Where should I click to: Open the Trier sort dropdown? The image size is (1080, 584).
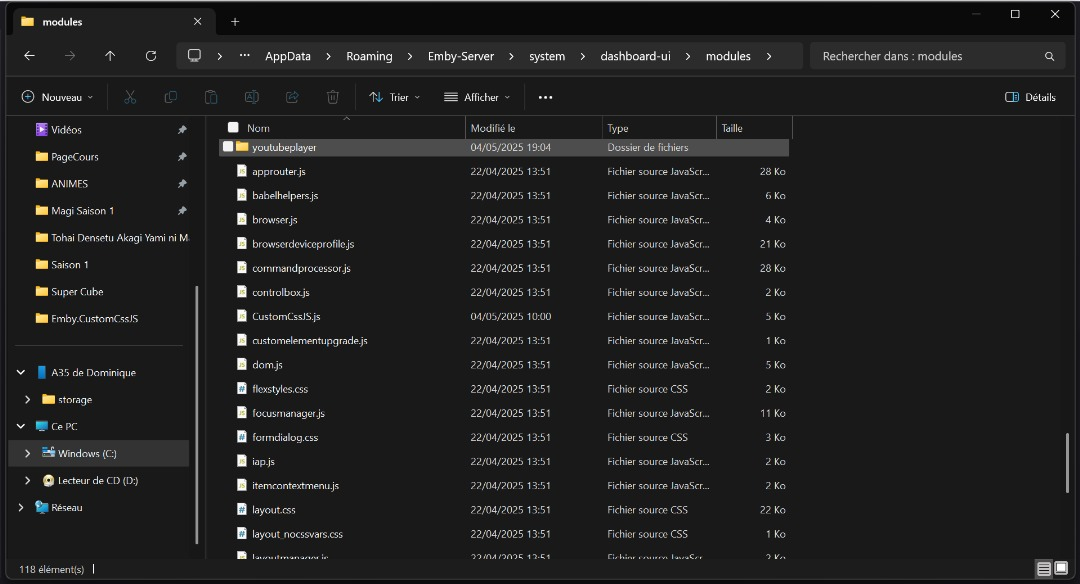[x=394, y=97]
